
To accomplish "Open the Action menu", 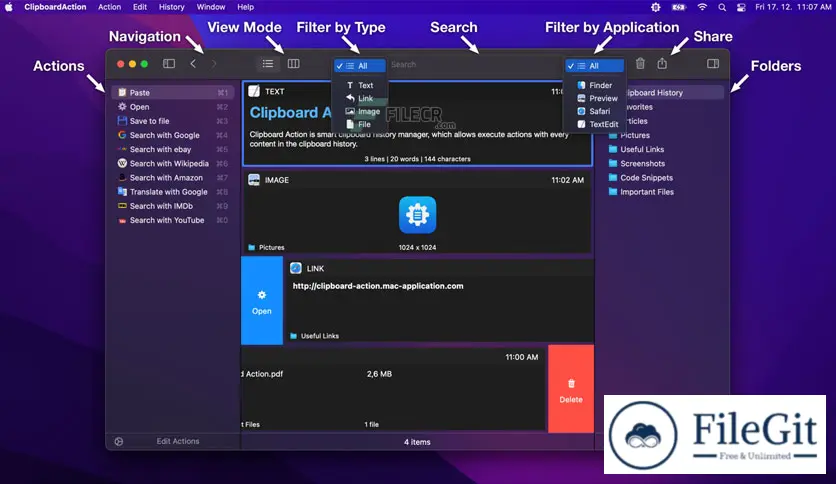I will pyautogui.click(x=109, y=7).
